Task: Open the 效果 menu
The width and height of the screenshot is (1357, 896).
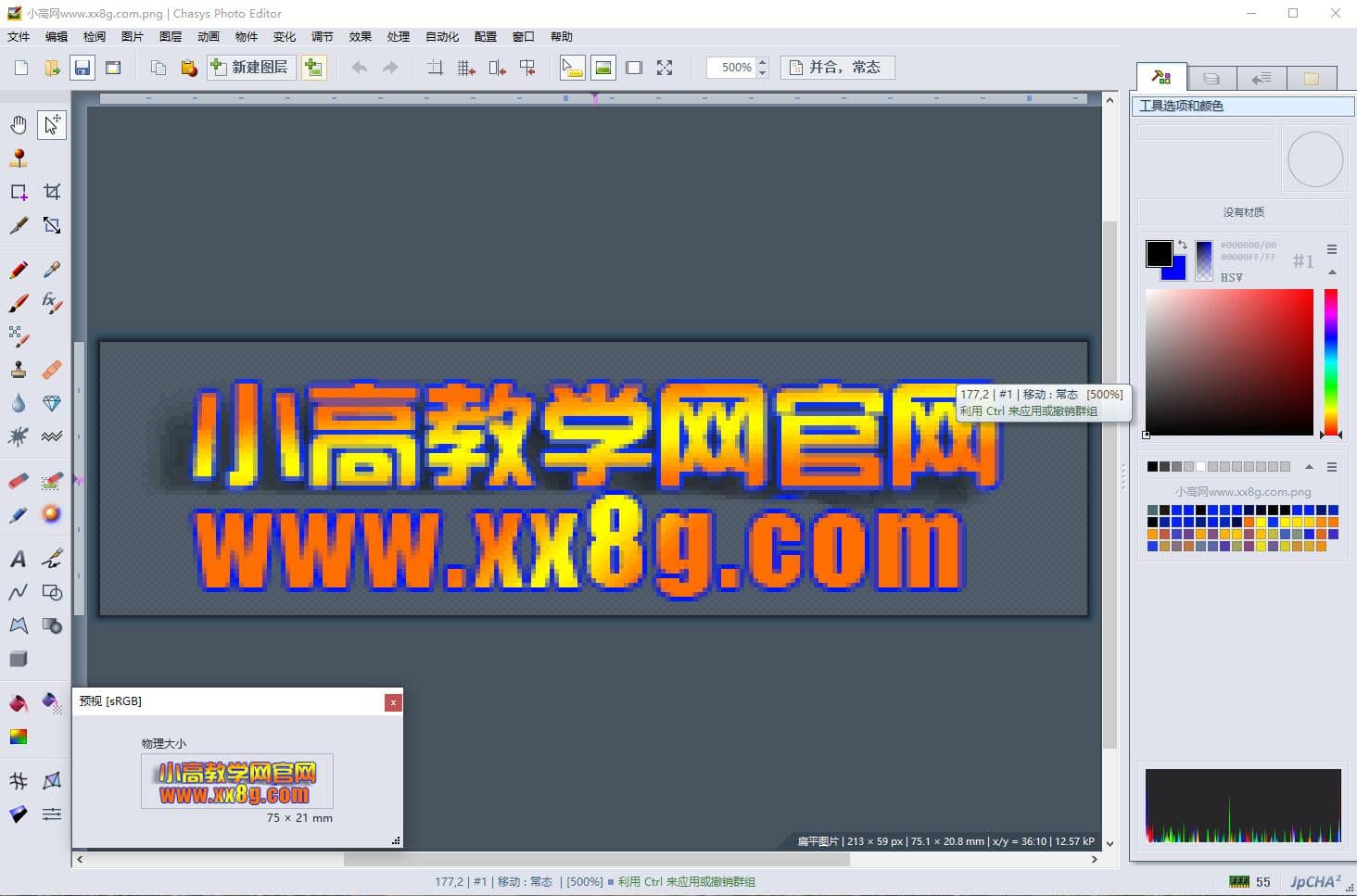Action: [x=360, y=37]
